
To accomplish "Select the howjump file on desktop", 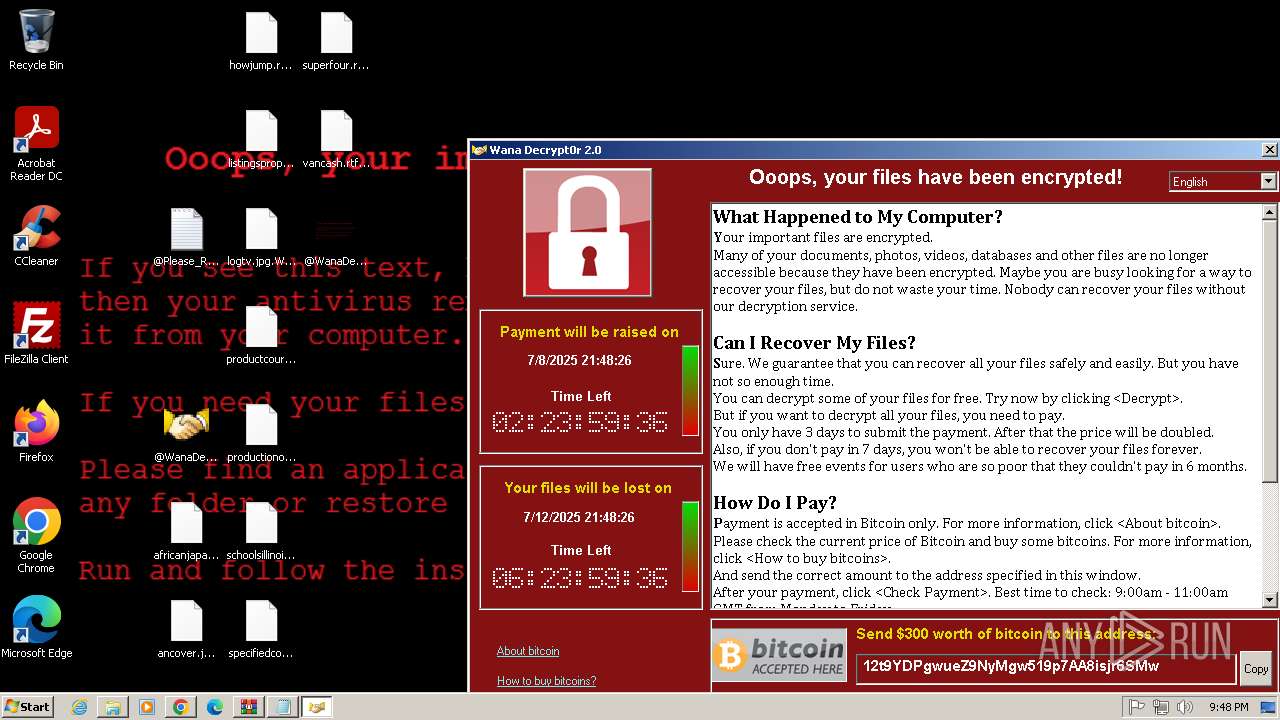I will (261, 42).
